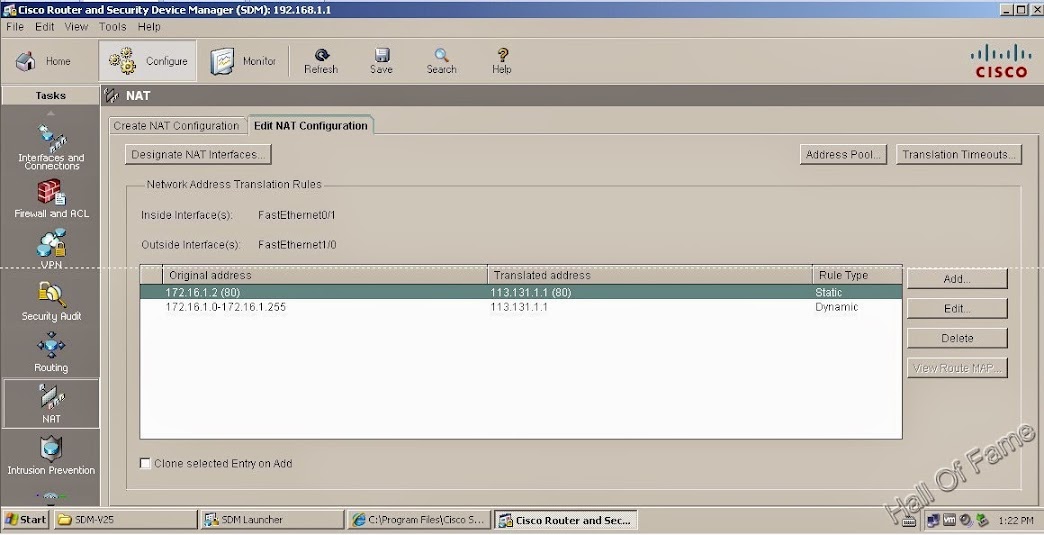Click the volume speaker tray icon
This screenshot has width=1044, height=535.
coord(965,520)
